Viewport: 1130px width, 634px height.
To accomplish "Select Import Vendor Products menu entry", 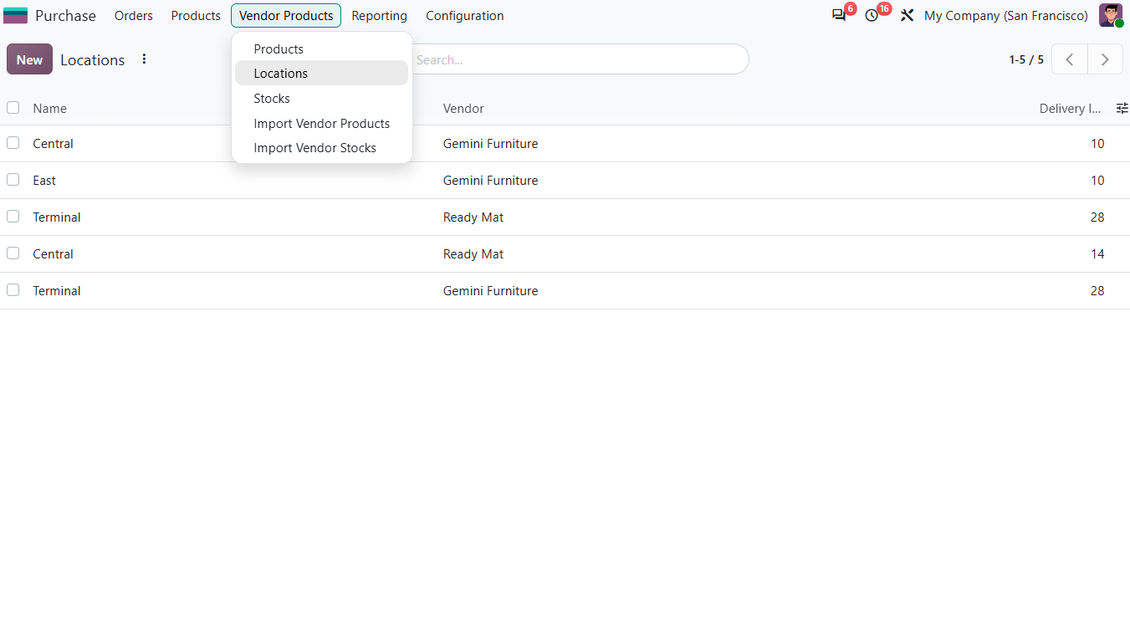I will pyautogui.click(x=321, y=123).
